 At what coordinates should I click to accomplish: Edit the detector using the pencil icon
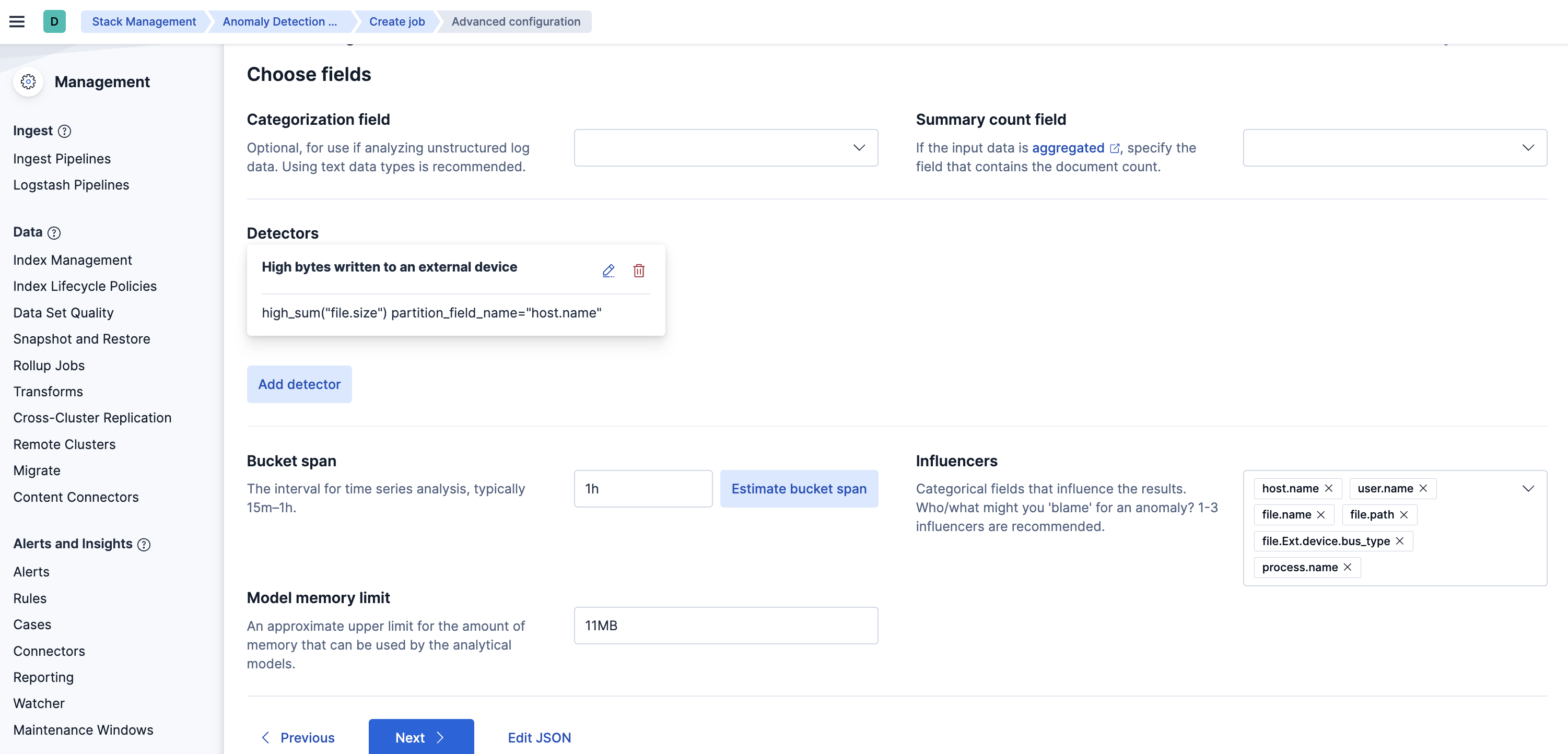608,270
